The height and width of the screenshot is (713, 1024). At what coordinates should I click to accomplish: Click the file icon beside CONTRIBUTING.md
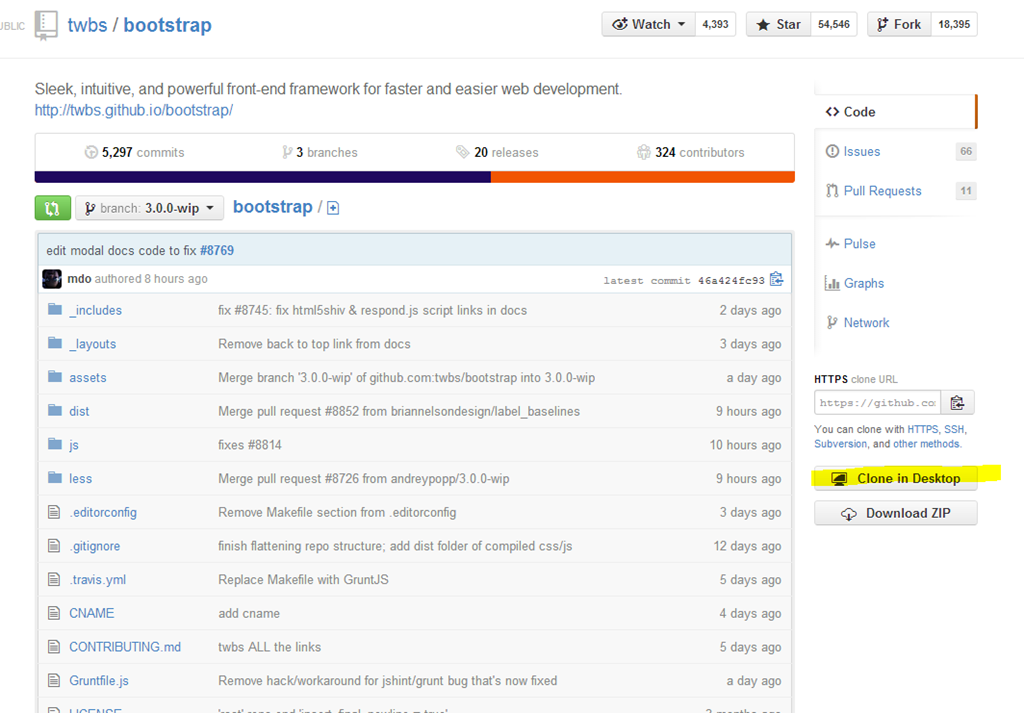[54, 646]
